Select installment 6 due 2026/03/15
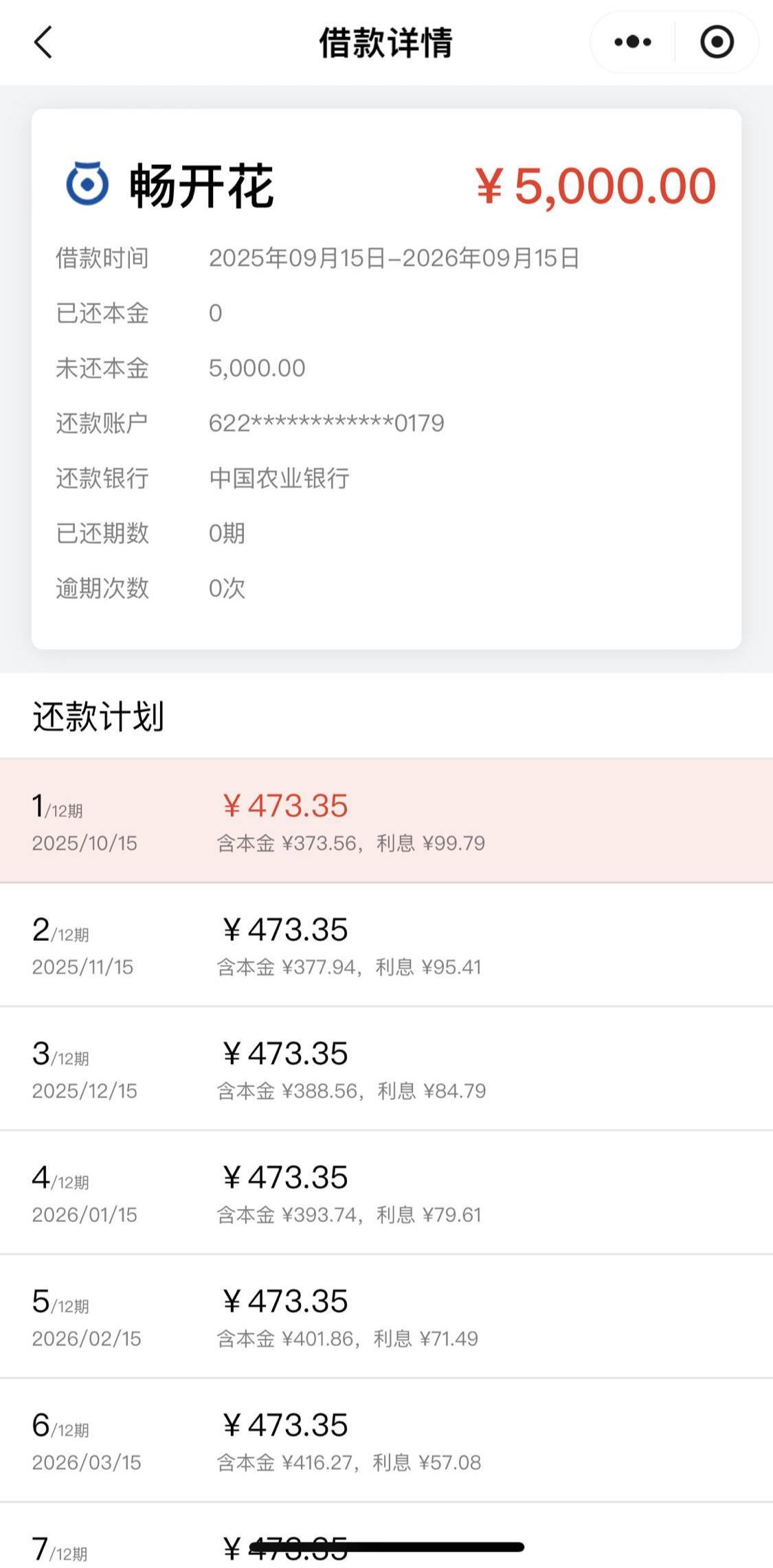The image size is (773, 1568). coord(386,1440)
